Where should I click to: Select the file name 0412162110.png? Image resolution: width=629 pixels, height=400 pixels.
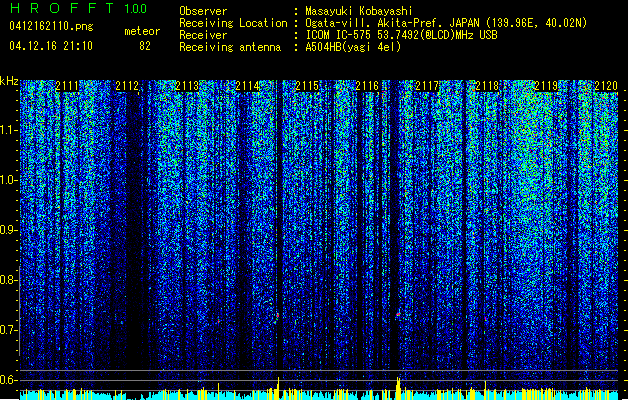click(x=51, y=26)
